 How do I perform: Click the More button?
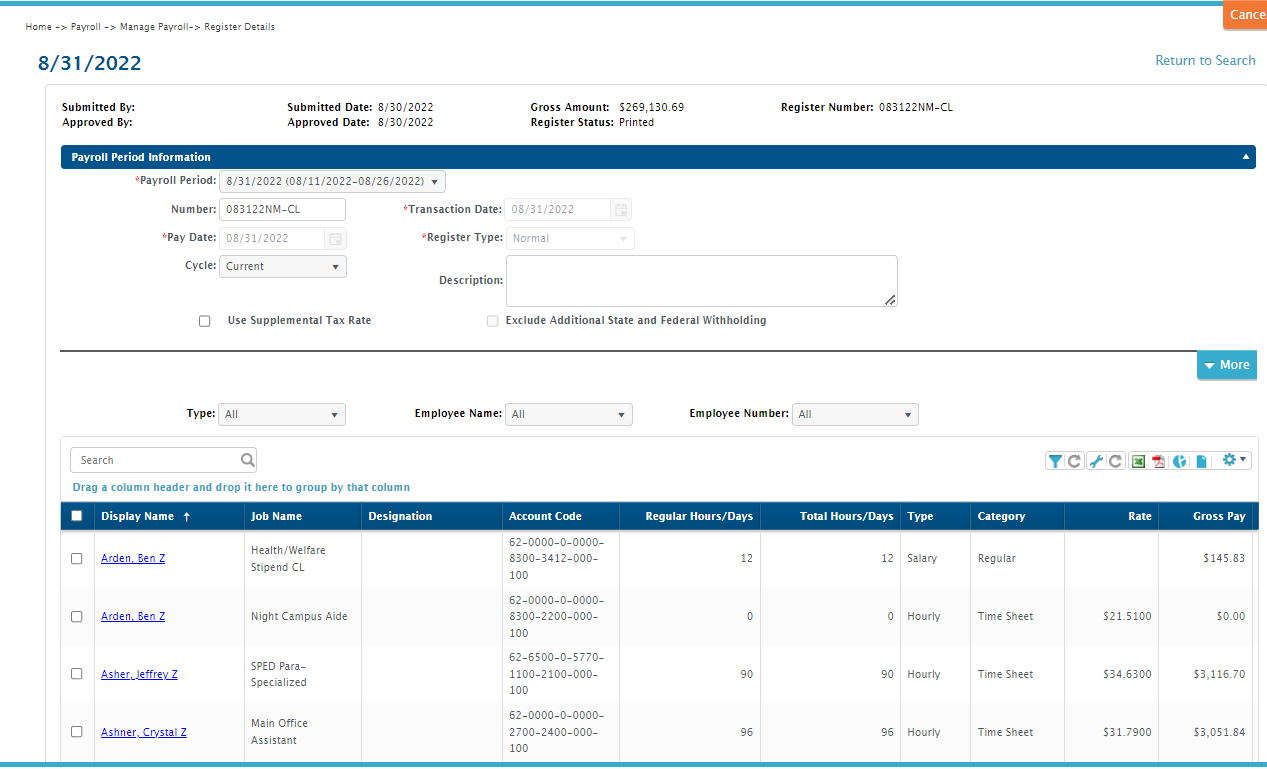tap(1227, 365)
